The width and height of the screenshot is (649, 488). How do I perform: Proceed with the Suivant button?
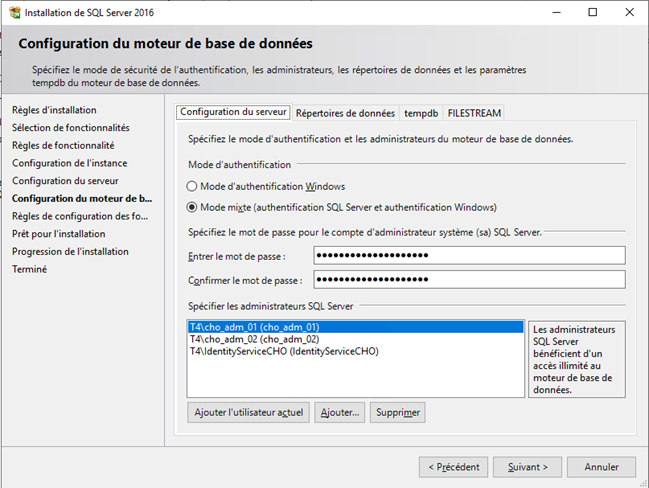(x=527, y=466)
